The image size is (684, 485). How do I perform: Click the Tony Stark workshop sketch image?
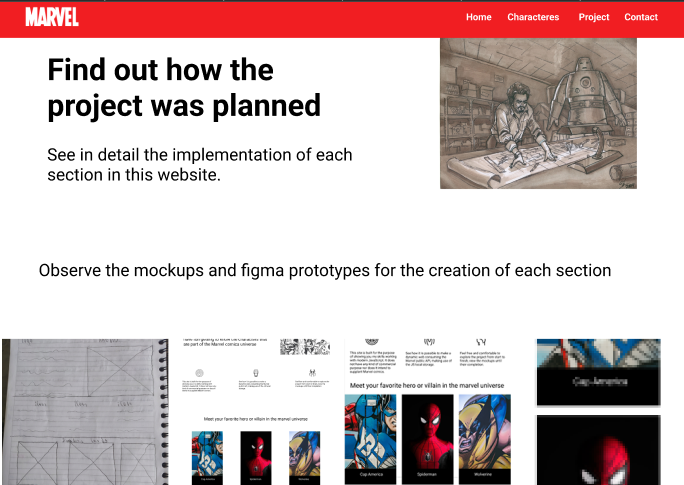538,113
